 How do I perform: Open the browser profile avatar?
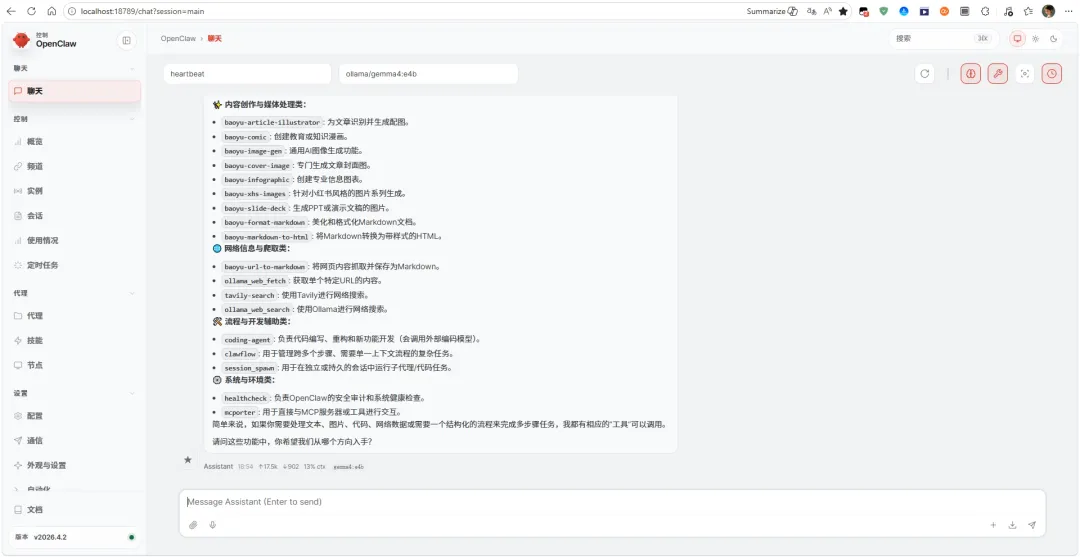point(1048,11)
